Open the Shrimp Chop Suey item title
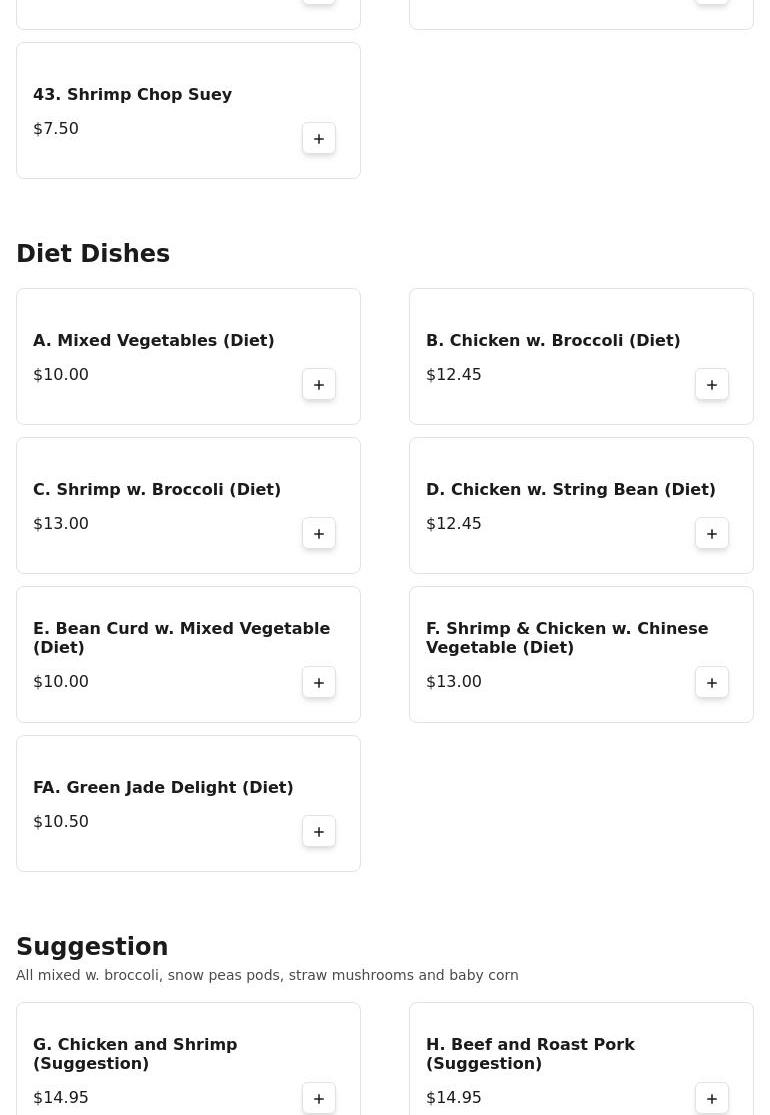770x1115 pixels. pyautogui.click(x=132, y=95)
